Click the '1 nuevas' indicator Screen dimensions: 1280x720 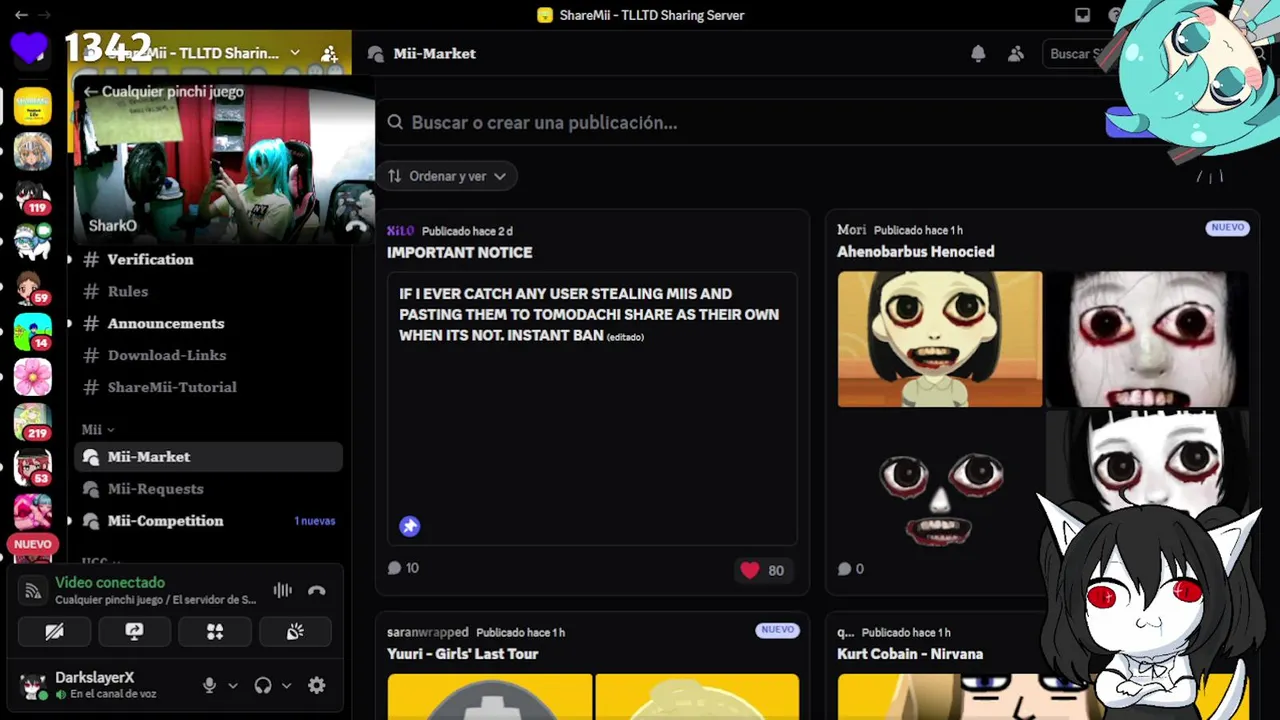315,521
